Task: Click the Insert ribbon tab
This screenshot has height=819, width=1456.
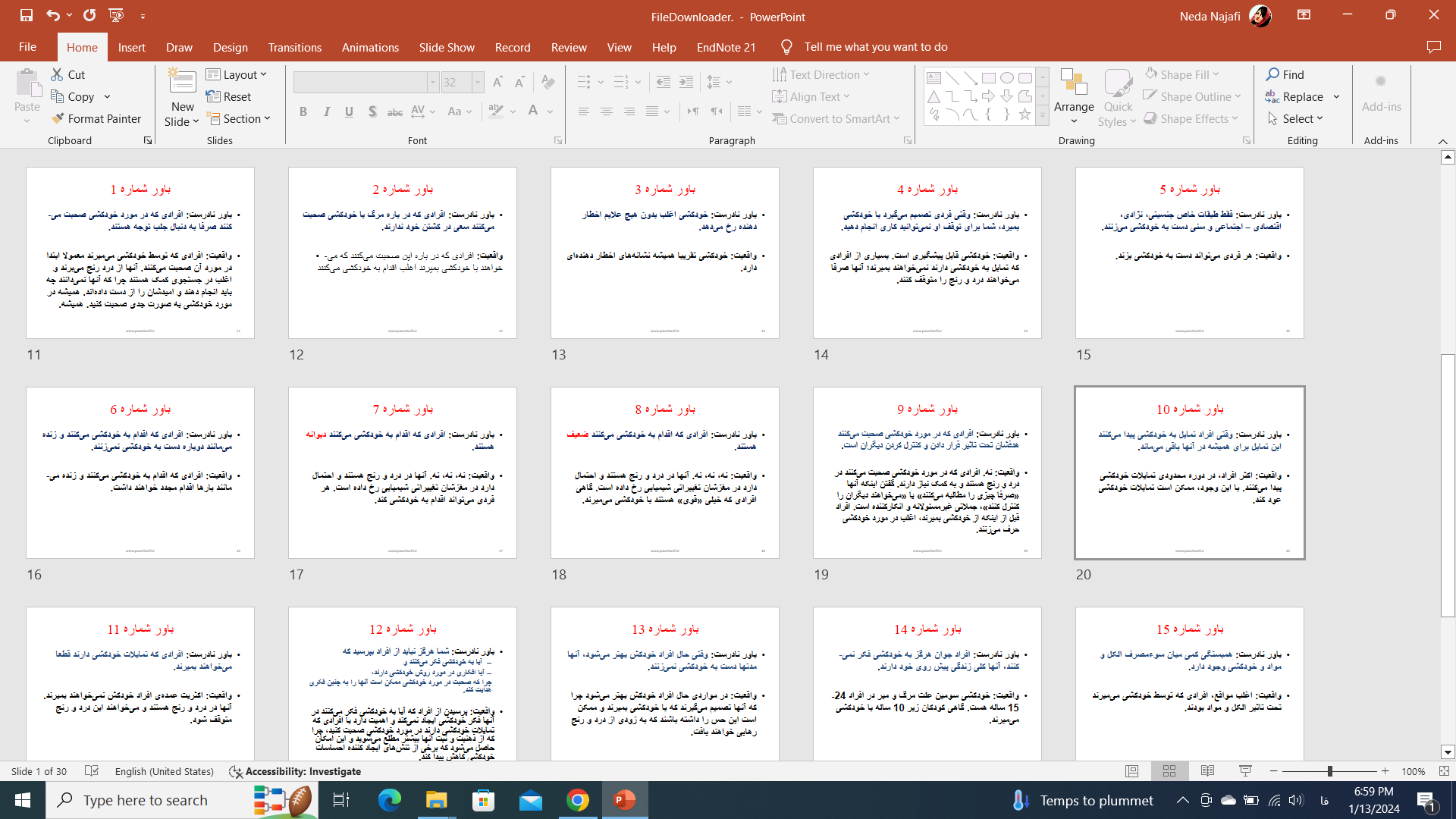Action: (131, 46)
